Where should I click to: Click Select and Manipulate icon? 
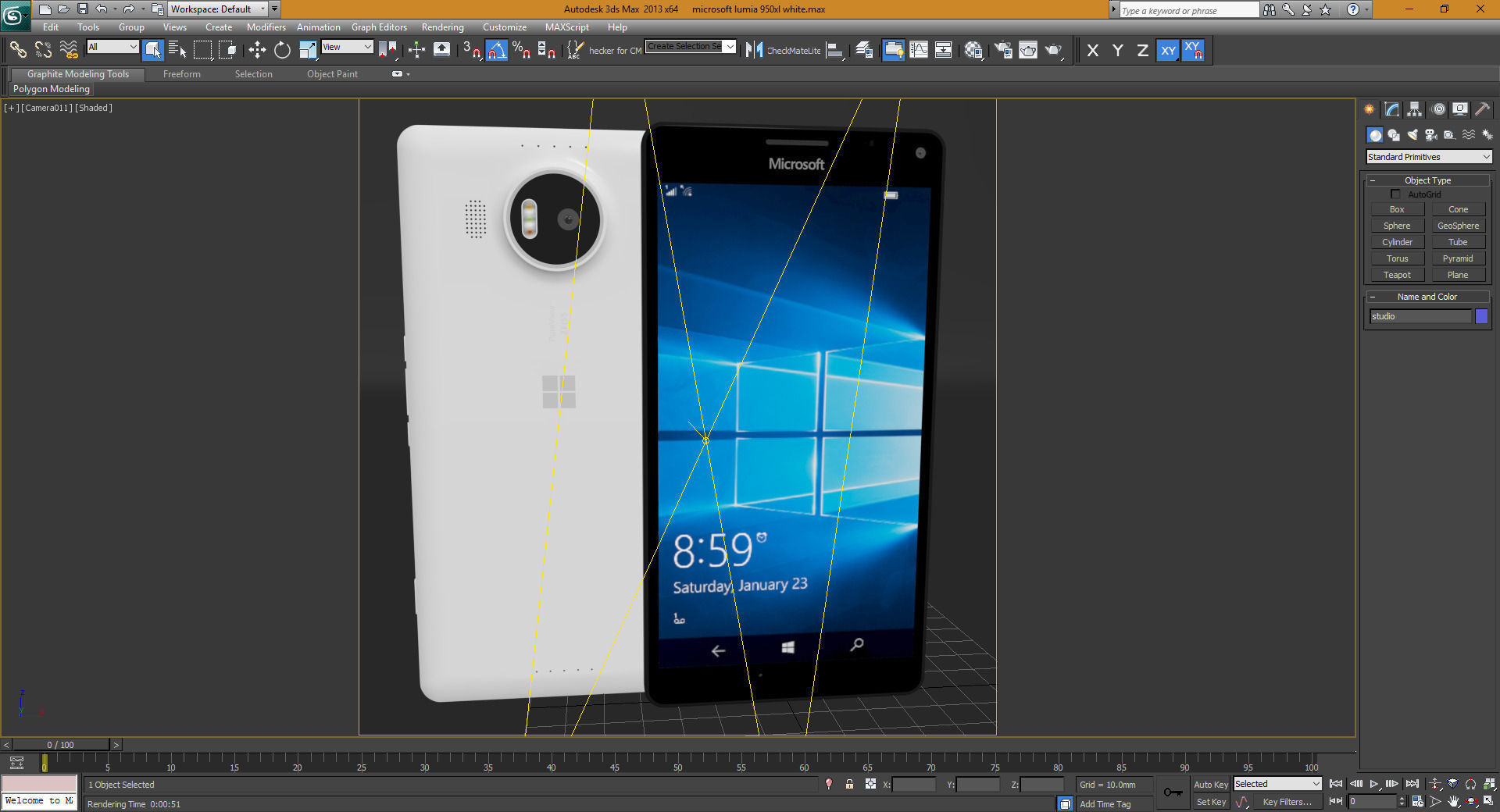pos(416,50)
